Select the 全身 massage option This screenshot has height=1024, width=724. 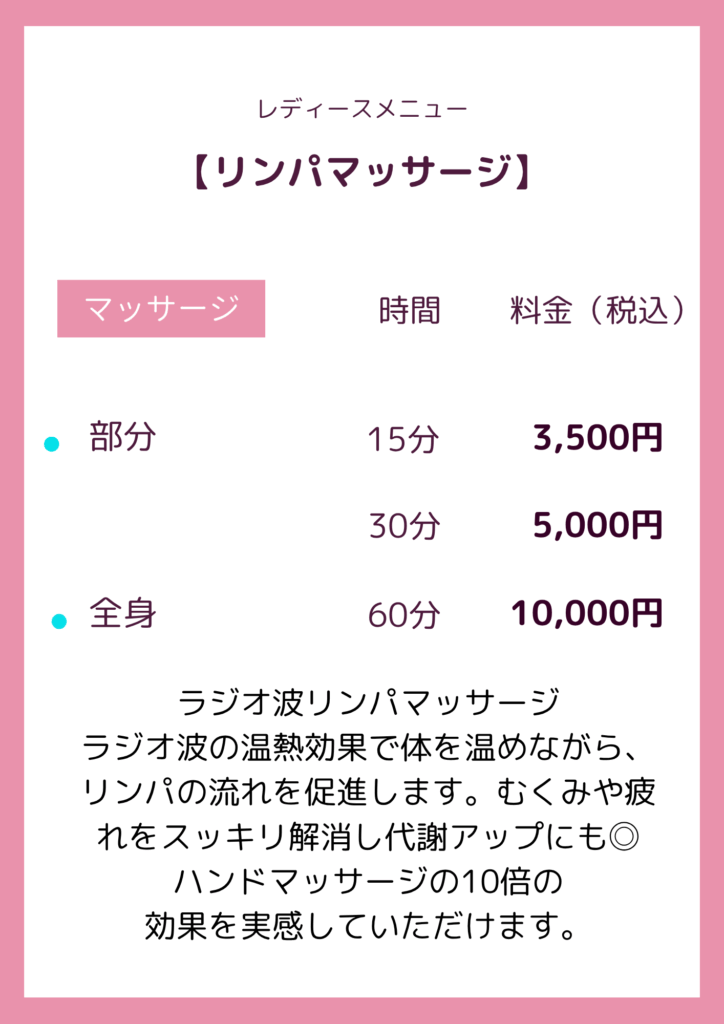tap(123, 612)
